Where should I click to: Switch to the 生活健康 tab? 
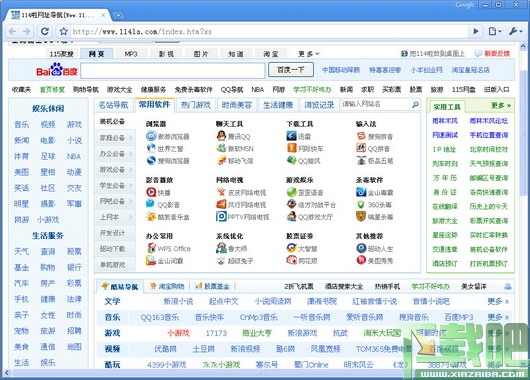278,105
